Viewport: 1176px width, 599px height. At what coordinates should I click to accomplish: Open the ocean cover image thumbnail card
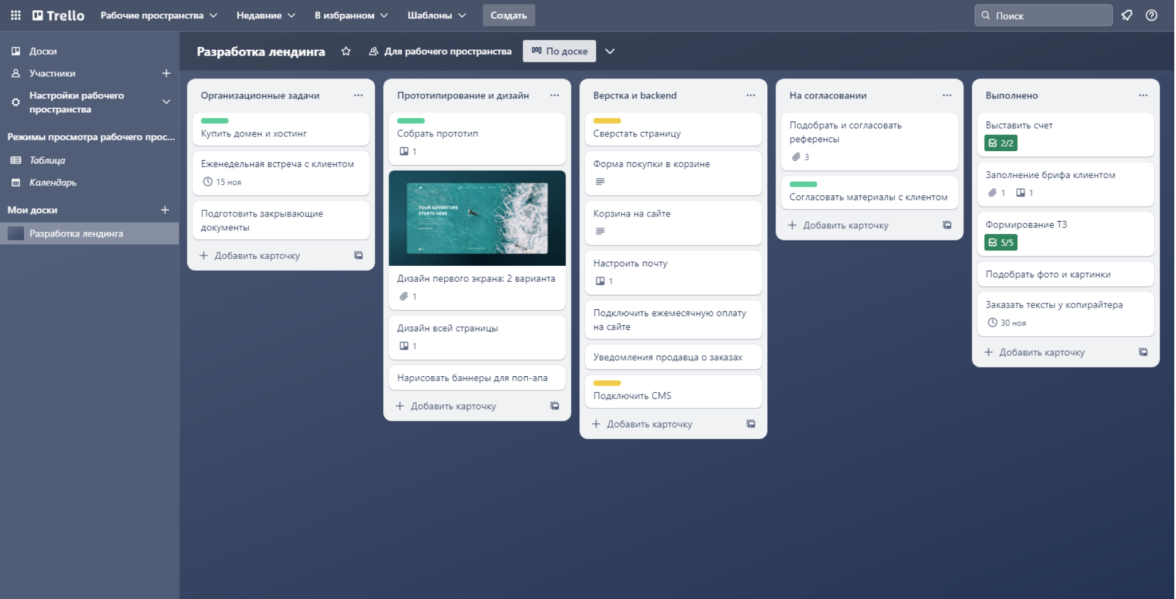coord(477,218)
